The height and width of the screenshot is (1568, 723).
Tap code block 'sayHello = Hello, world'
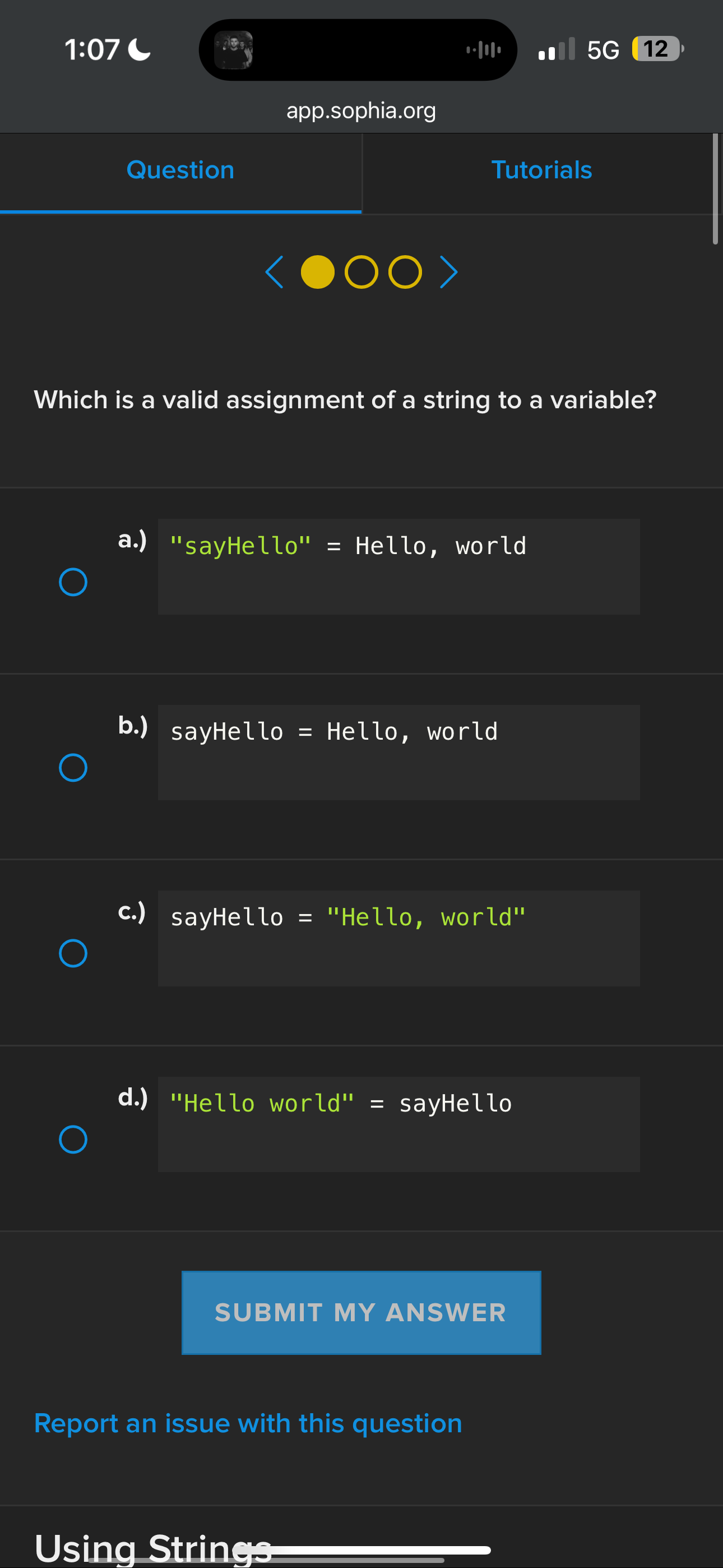398,753
